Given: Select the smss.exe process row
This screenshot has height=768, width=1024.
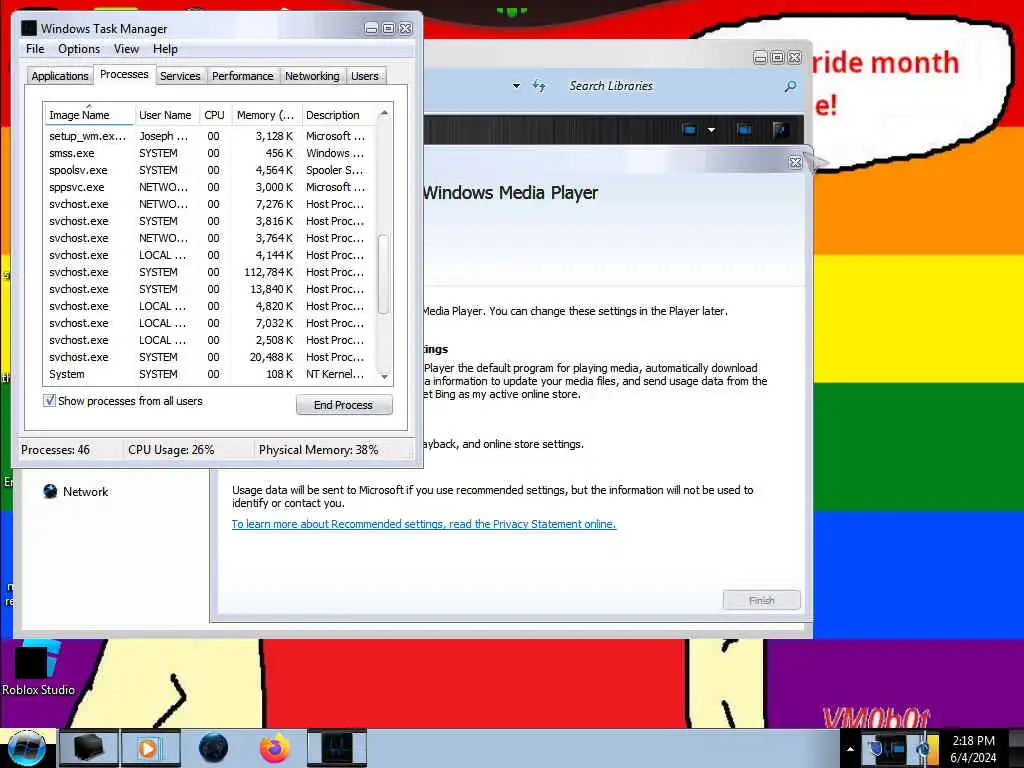Looking at the screenshot, I should coord(210,153).
